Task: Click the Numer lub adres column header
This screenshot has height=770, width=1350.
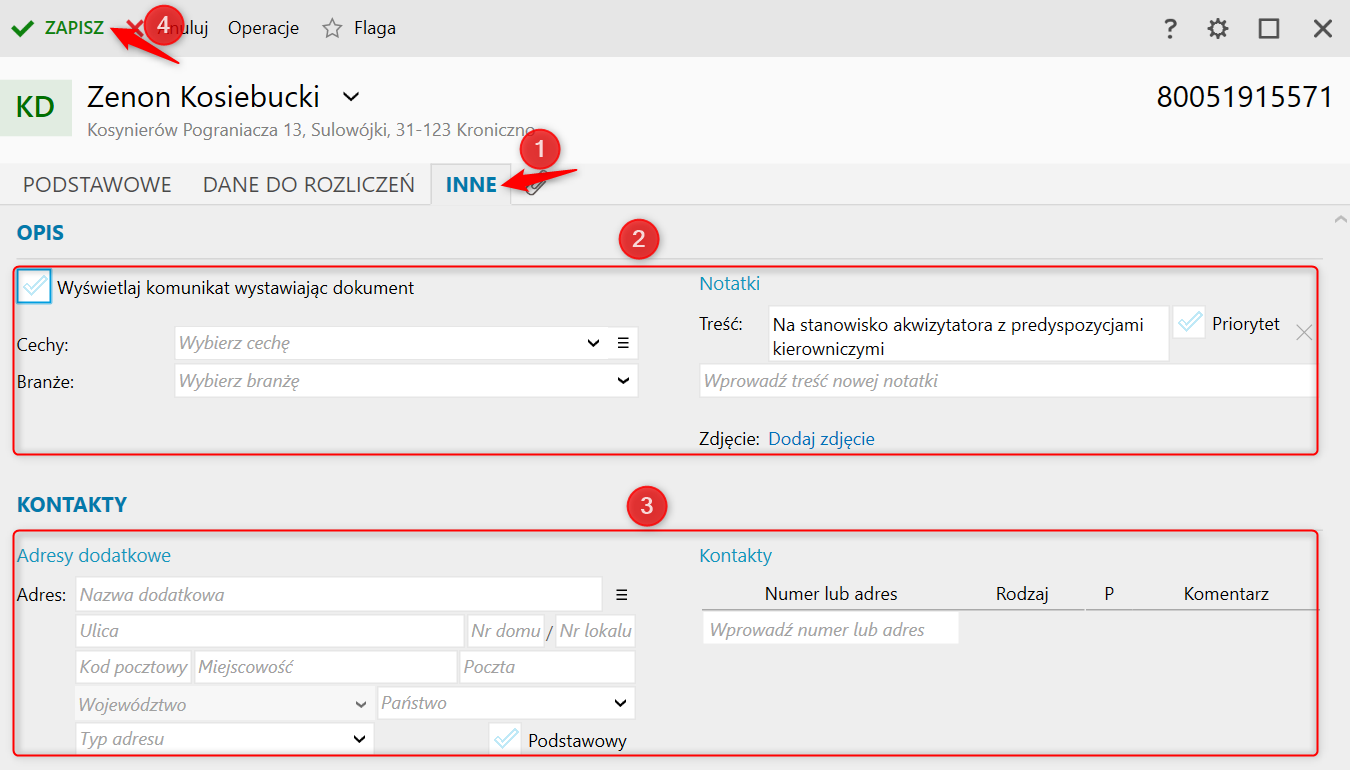Action: [831, 594]
